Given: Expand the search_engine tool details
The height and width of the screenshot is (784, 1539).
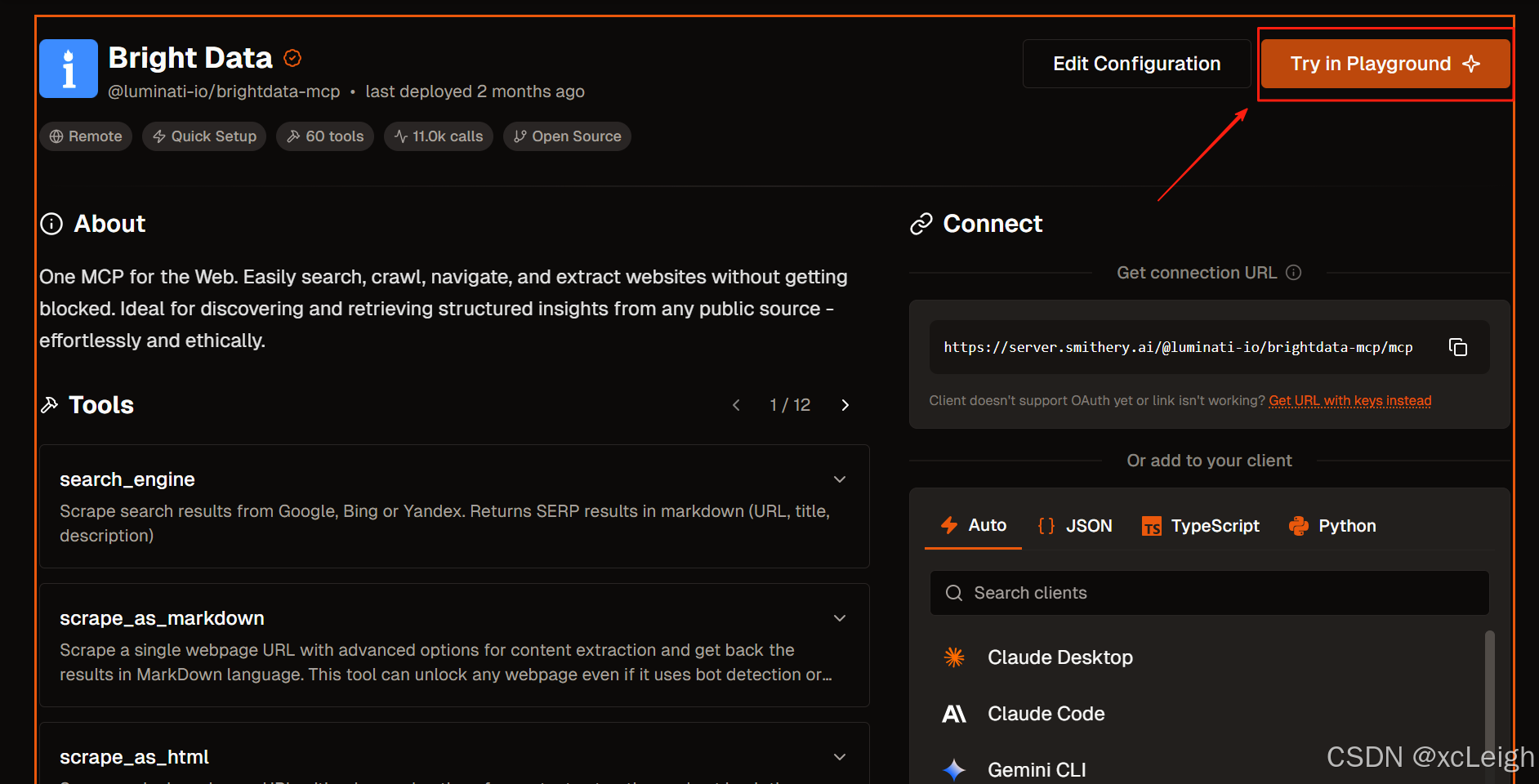Looking at the screenshot, I should pos(839,479).
